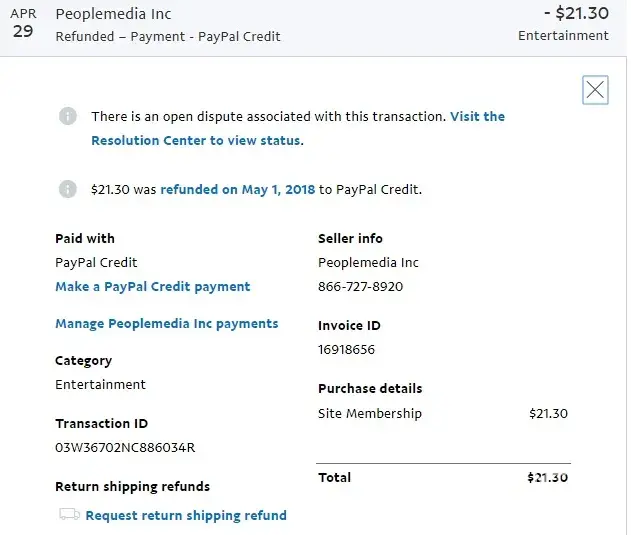Request return shipping refund
Image resolution: width=631 pixels, height=535 pixels.
[x=186, y=515]
